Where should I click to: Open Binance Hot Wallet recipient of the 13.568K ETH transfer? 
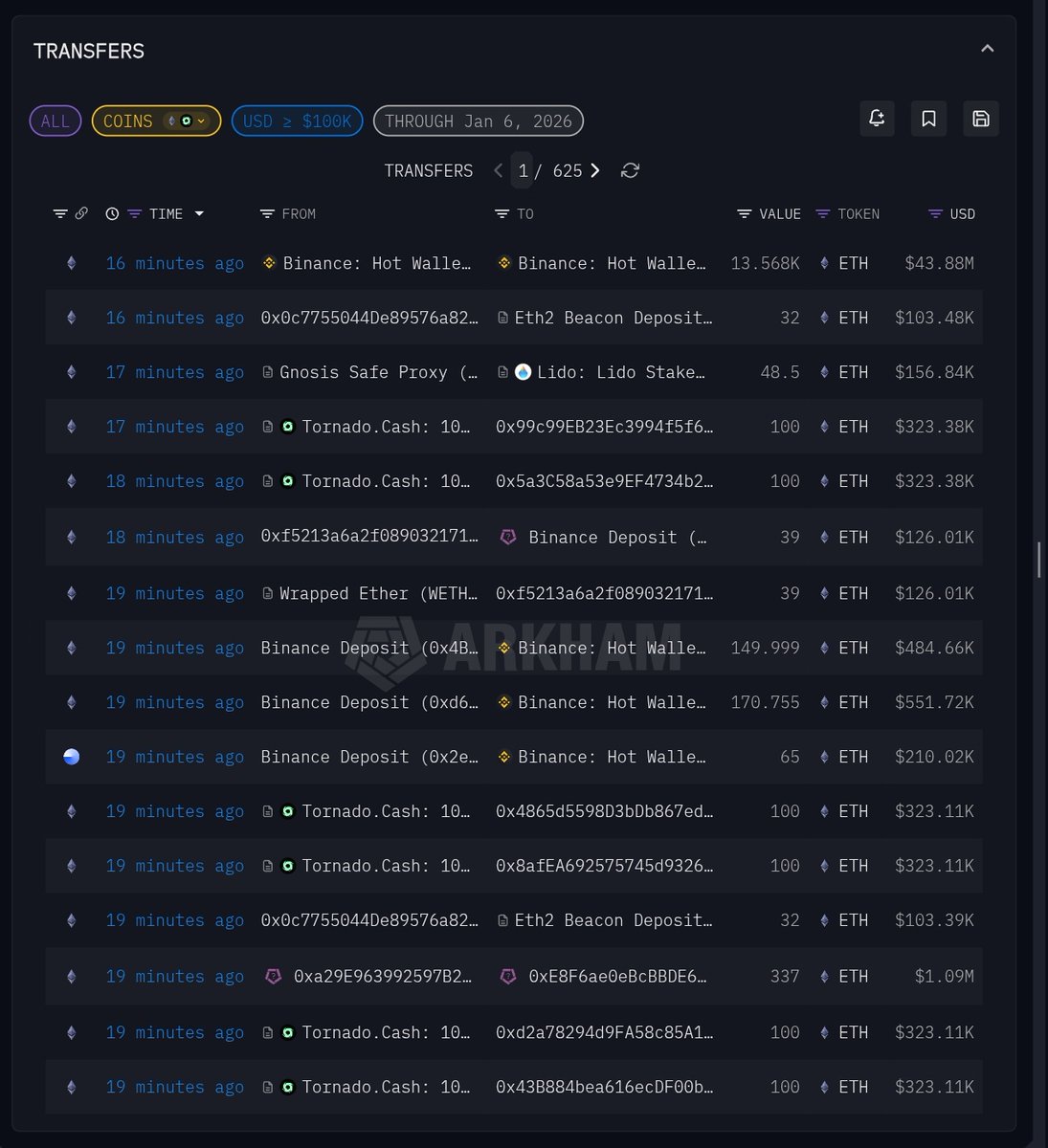pos(613,263)
